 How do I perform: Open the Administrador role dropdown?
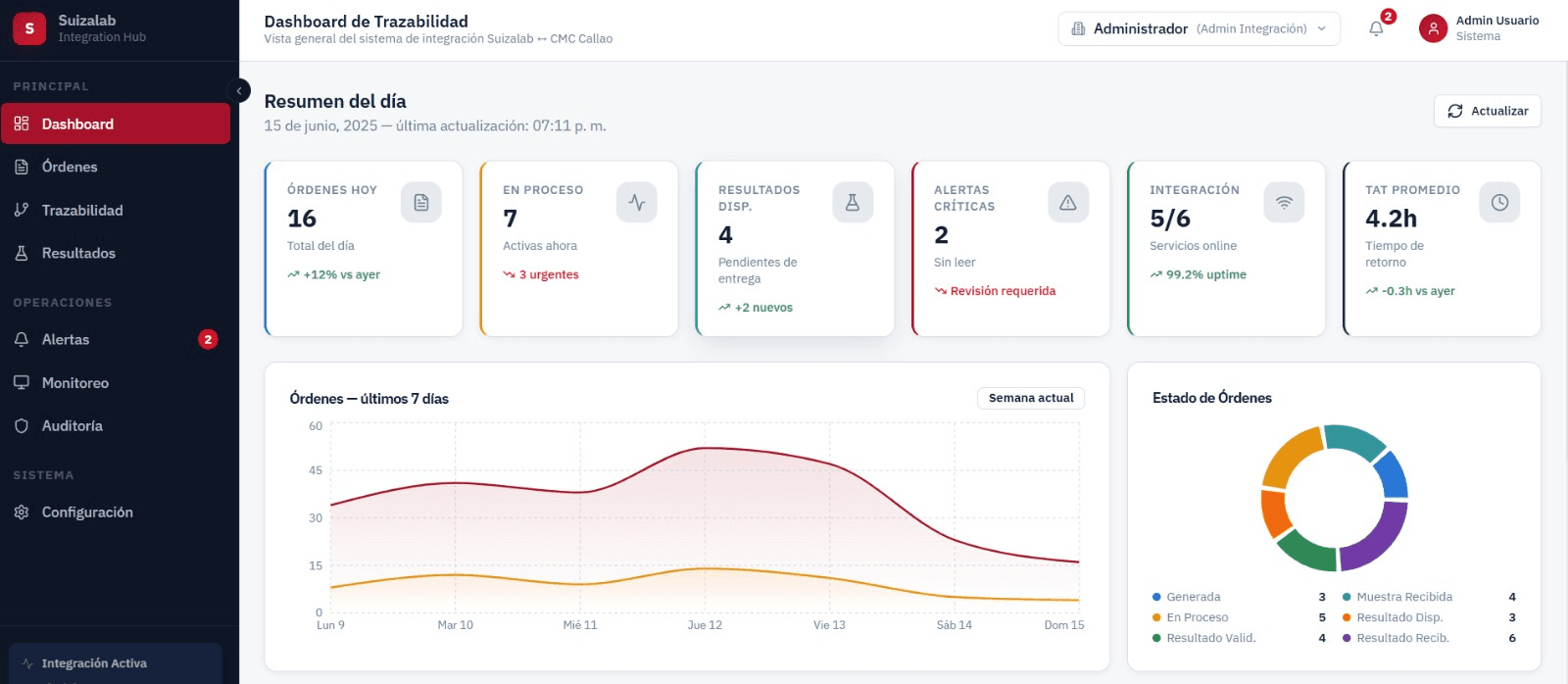pyautogui.click(x=1199, y=28)
